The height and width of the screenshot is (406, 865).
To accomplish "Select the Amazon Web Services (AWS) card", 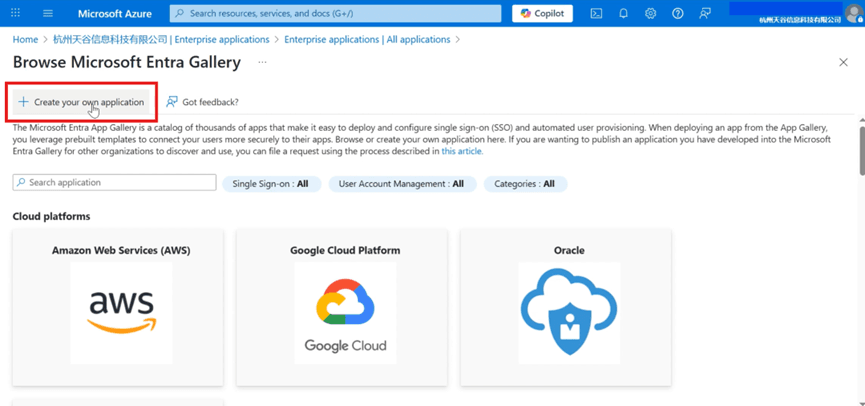I will [x=118, y=307].
